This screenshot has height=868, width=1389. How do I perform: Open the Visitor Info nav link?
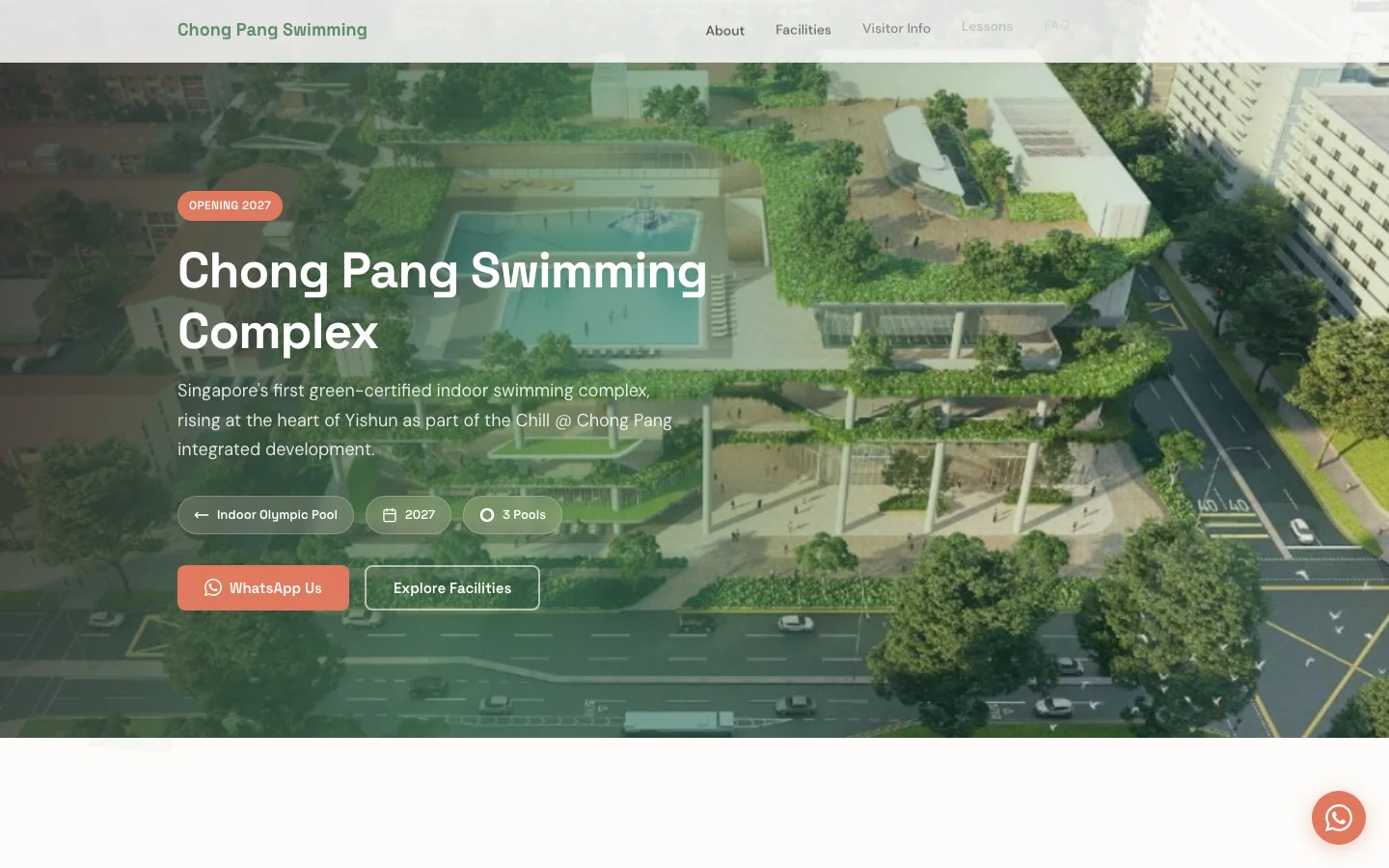[896, 28]
